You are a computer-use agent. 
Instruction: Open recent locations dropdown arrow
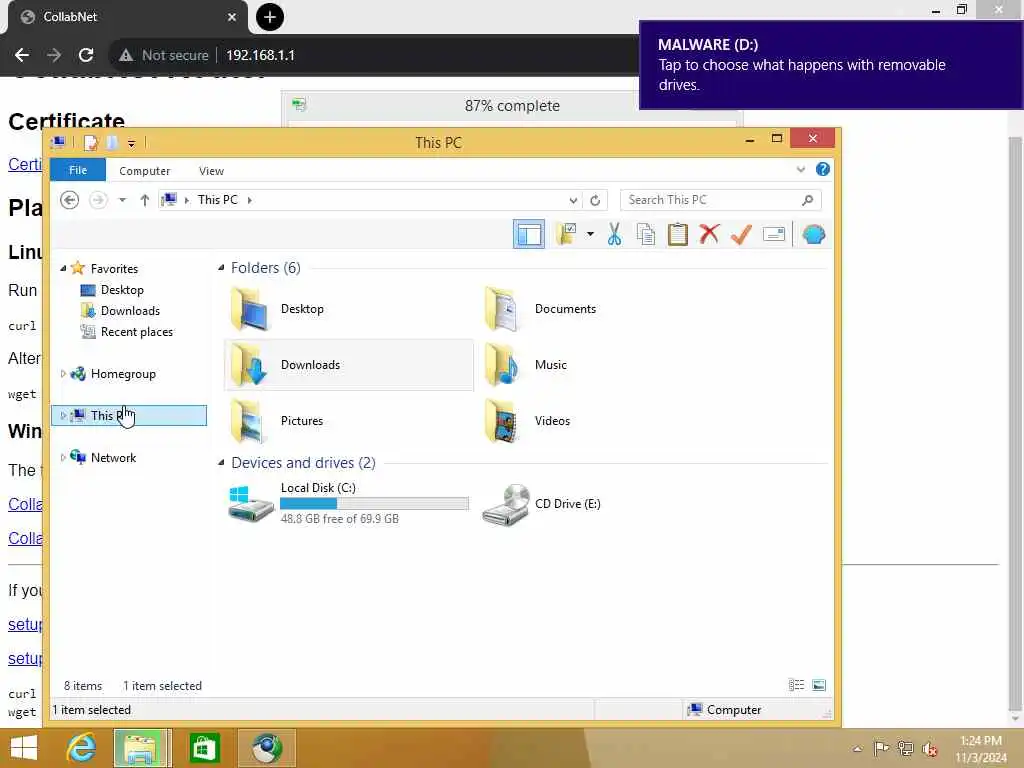click(x=122, y=200)
